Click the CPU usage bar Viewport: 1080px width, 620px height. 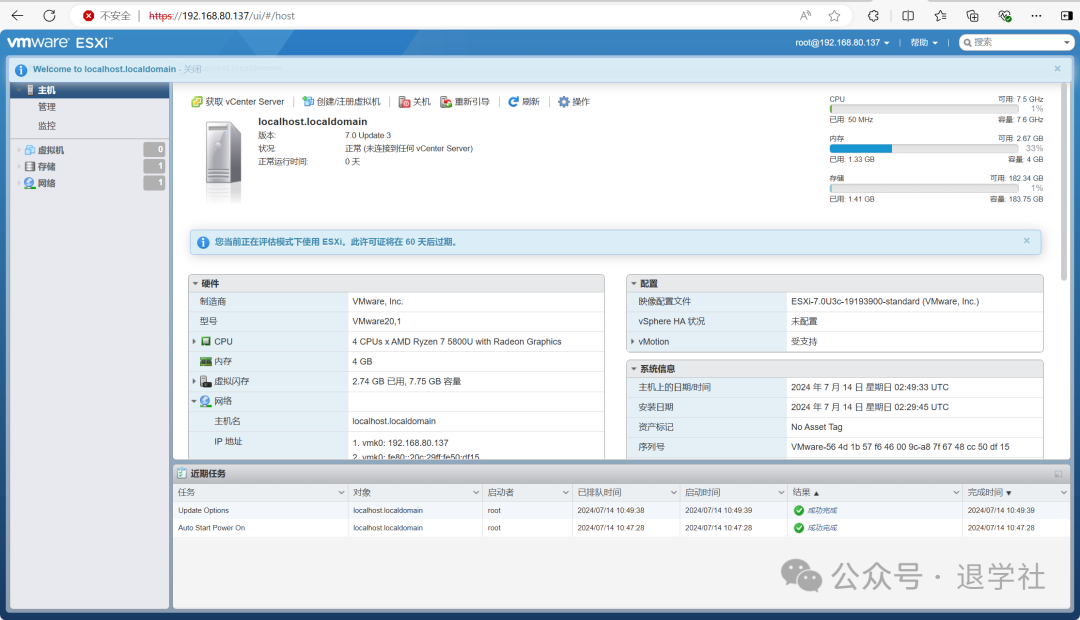(924, 109)
